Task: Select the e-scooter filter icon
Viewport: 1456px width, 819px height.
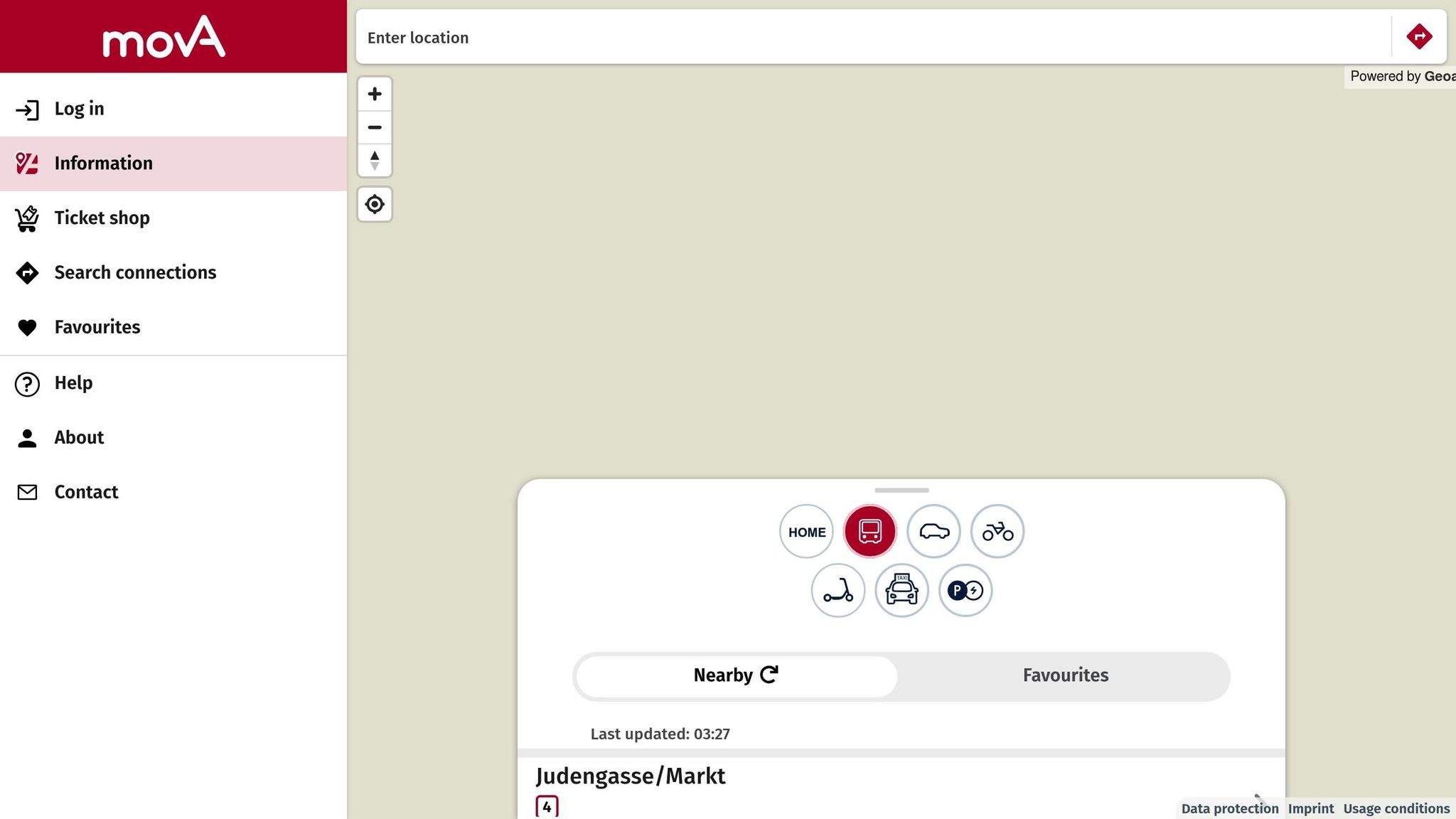Action: click(838, 591)
